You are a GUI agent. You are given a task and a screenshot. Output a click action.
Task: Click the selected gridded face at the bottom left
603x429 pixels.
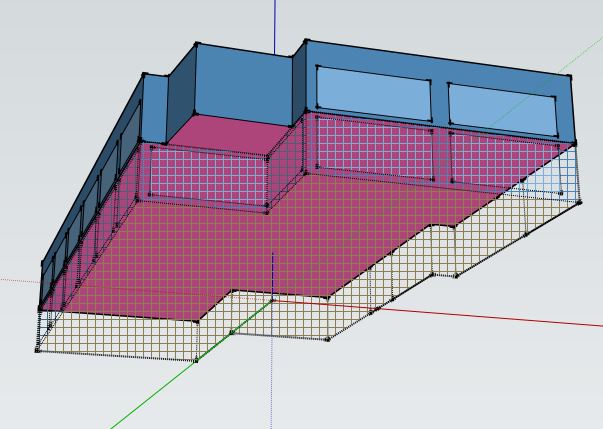tap(119, 336)
